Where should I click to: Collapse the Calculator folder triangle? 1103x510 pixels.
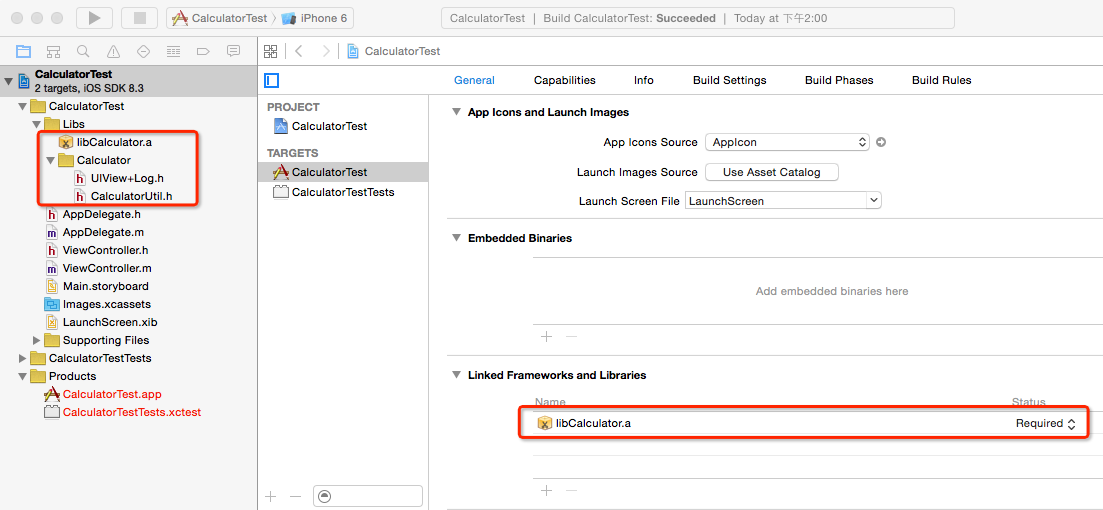(x=51, y=160)
